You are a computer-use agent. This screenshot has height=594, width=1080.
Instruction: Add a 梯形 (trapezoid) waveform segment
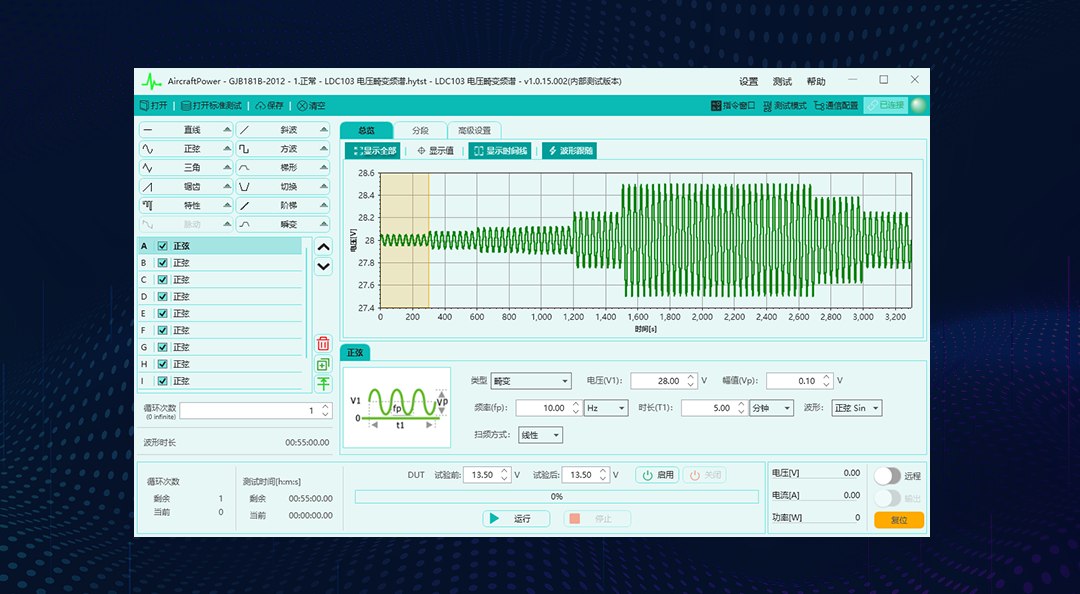(x=283, y=167)
